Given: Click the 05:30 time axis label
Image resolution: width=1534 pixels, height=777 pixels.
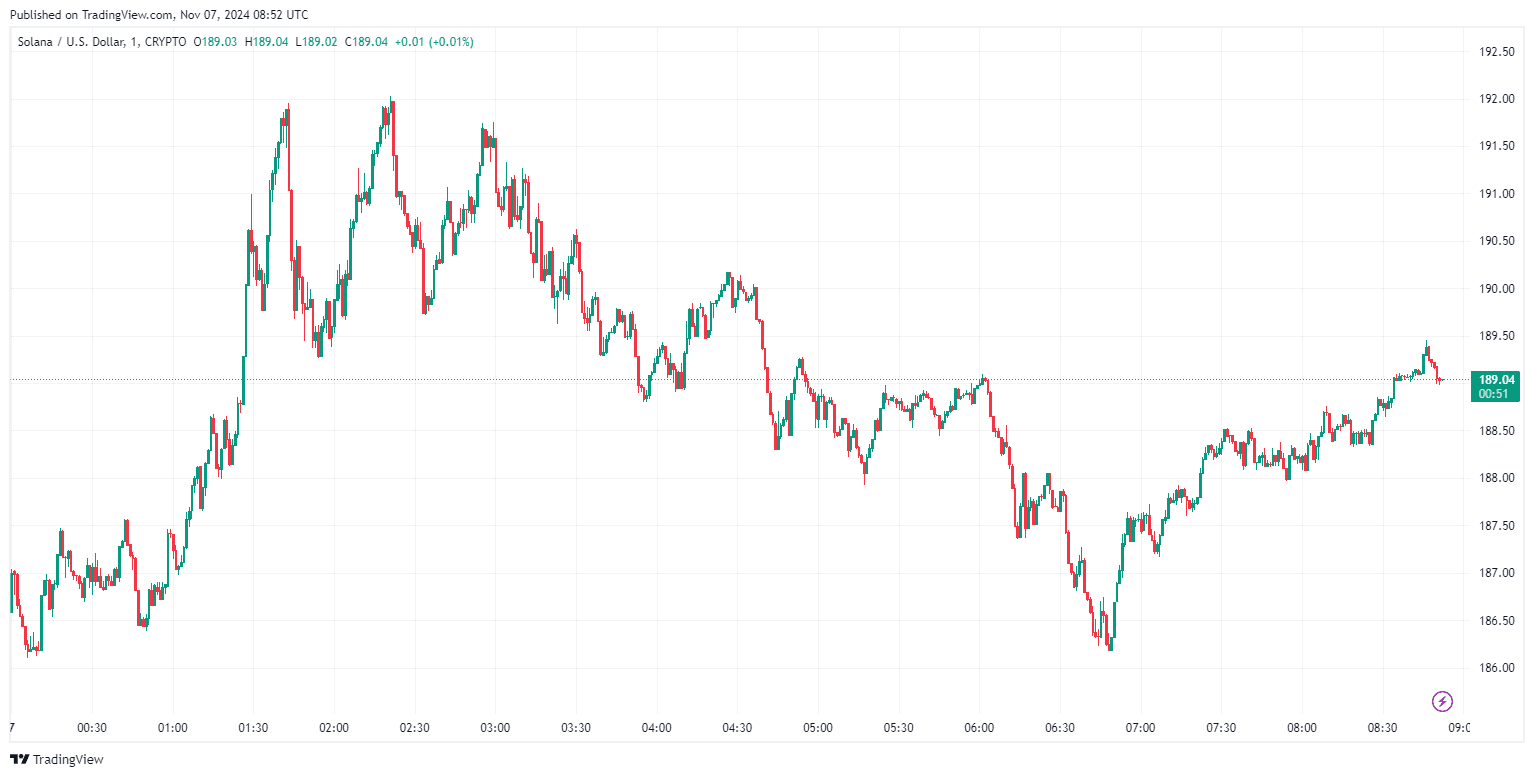Looking at the screenshot, I should point(898,728).
